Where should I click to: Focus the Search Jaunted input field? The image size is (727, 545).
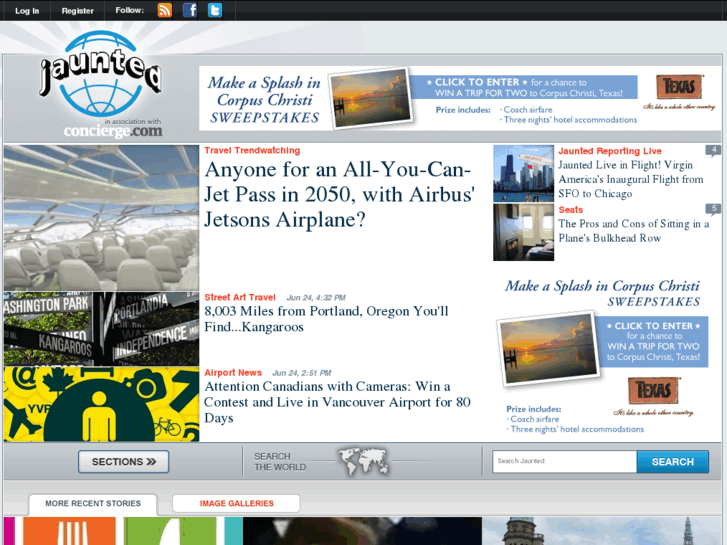565,462
